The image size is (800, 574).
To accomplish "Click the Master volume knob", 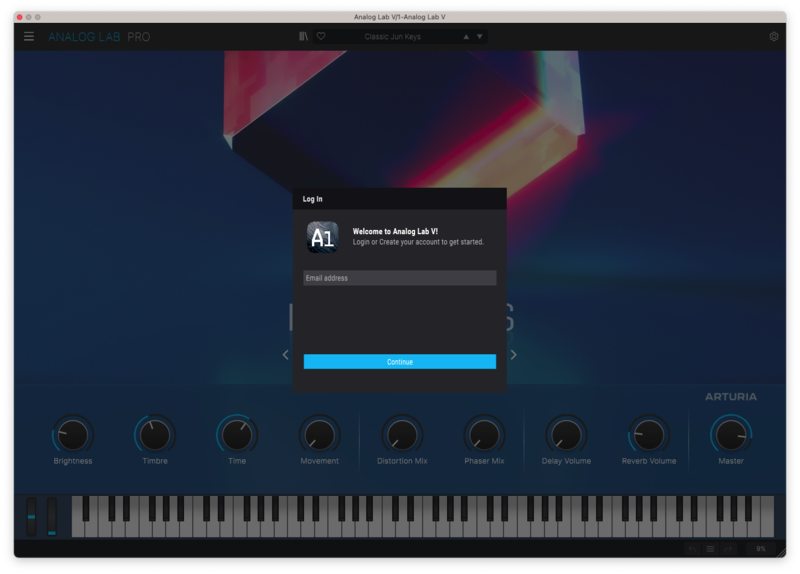I will click(x=731, y=435).
